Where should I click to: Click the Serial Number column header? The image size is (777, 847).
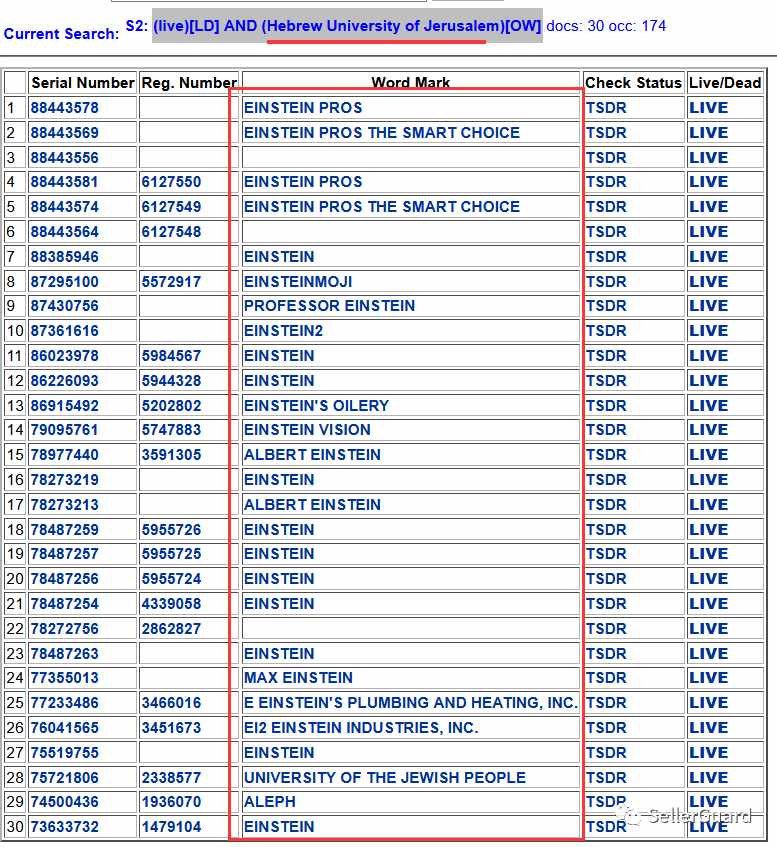tap(82, 83)
